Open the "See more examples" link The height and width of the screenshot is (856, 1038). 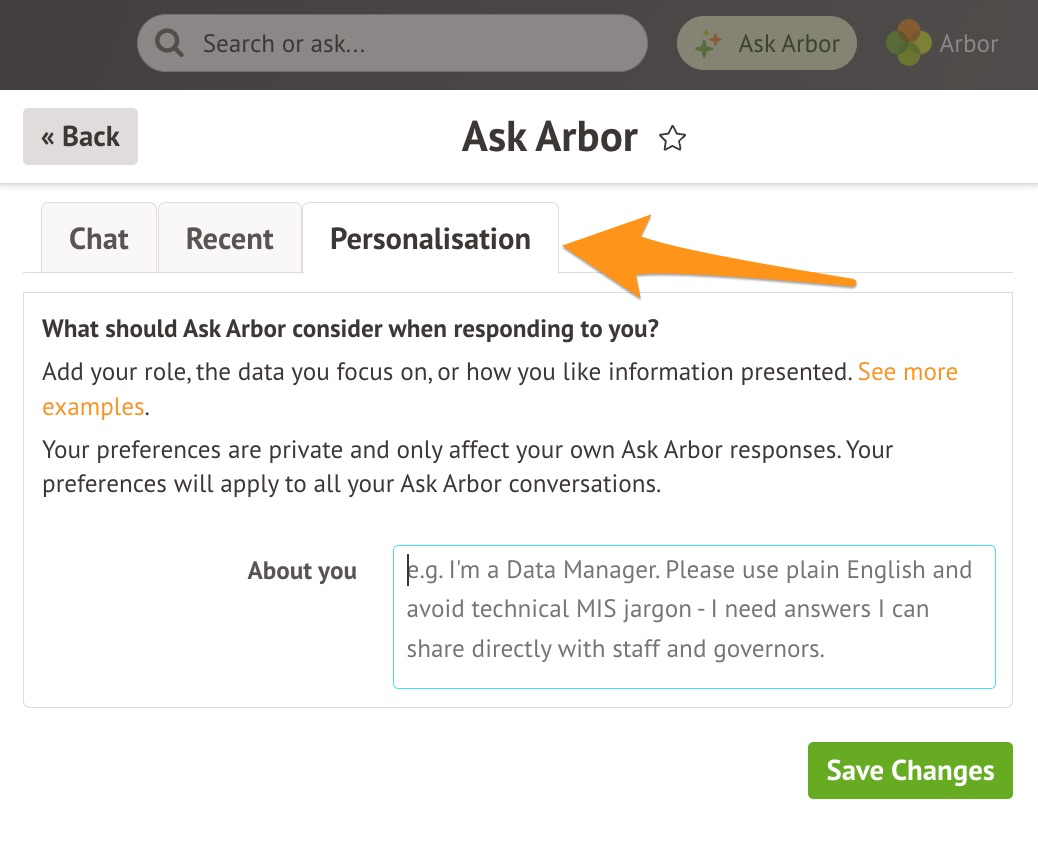click(907, 372)
